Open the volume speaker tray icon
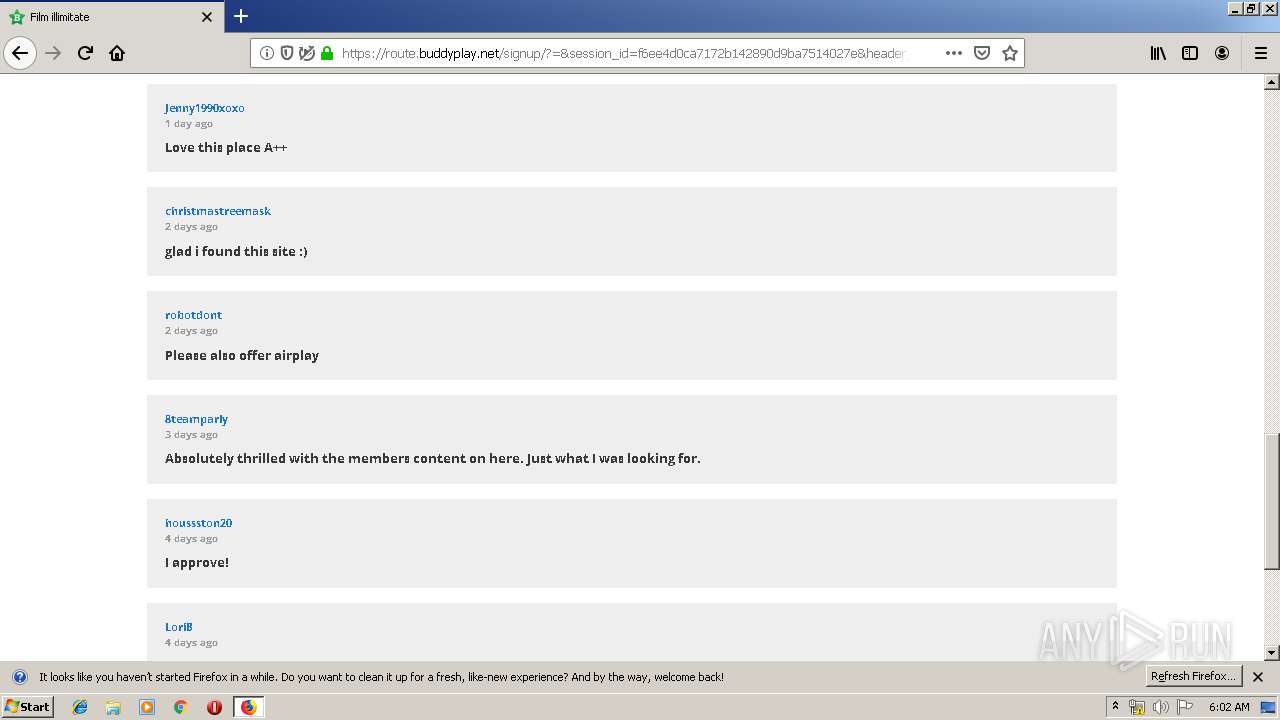The image size is (1280, 720). [1161, 707]
